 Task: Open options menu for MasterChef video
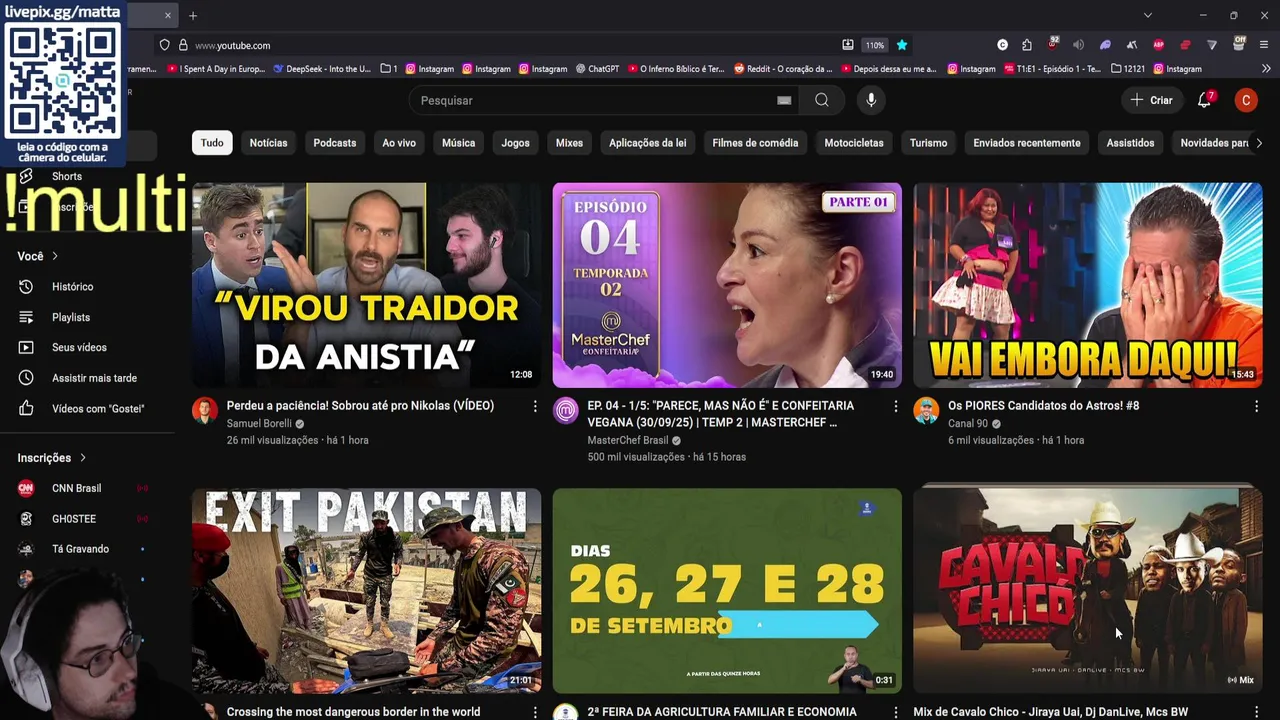point(895,407)
